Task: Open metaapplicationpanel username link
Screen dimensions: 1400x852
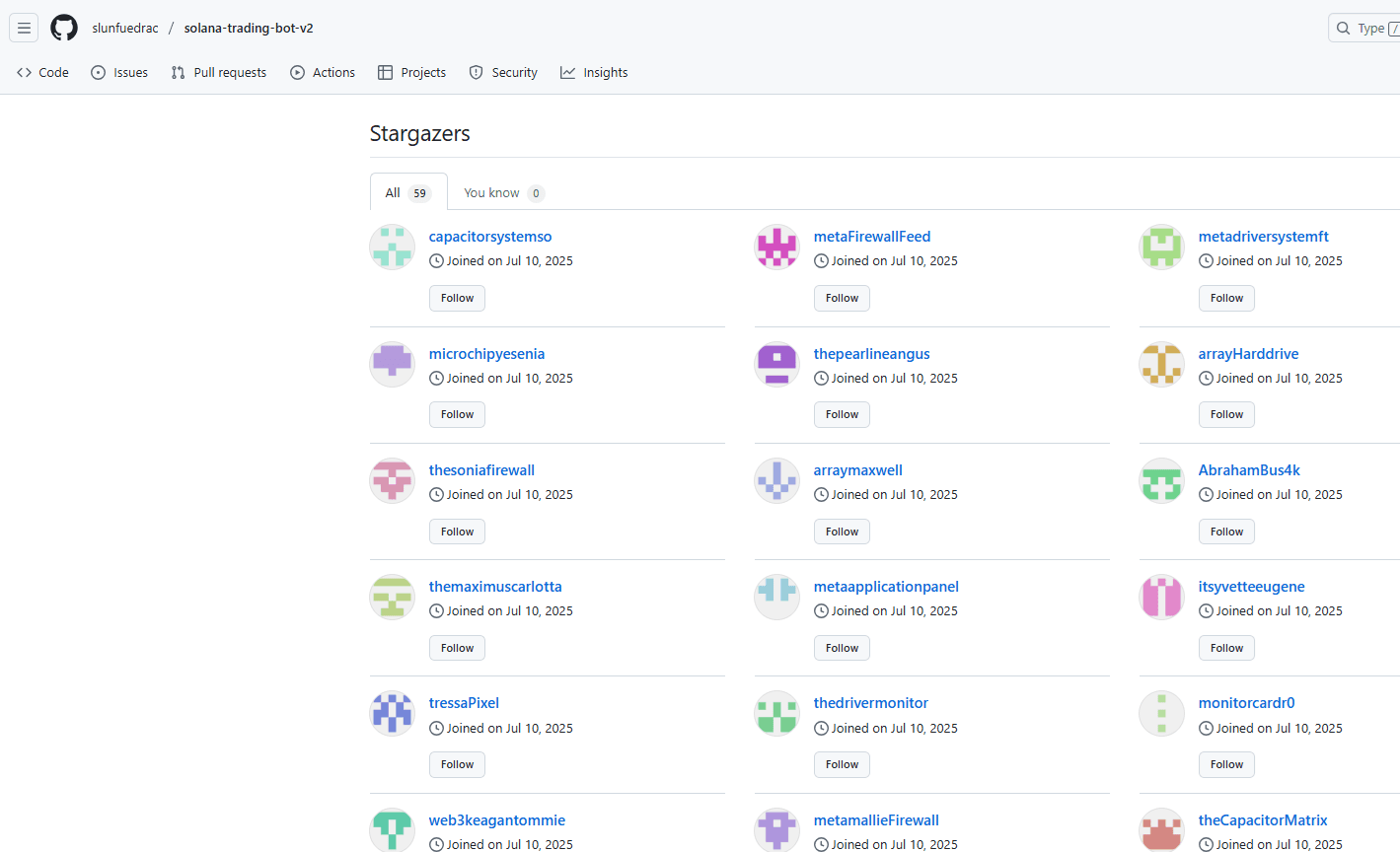Action: point(887,587)
